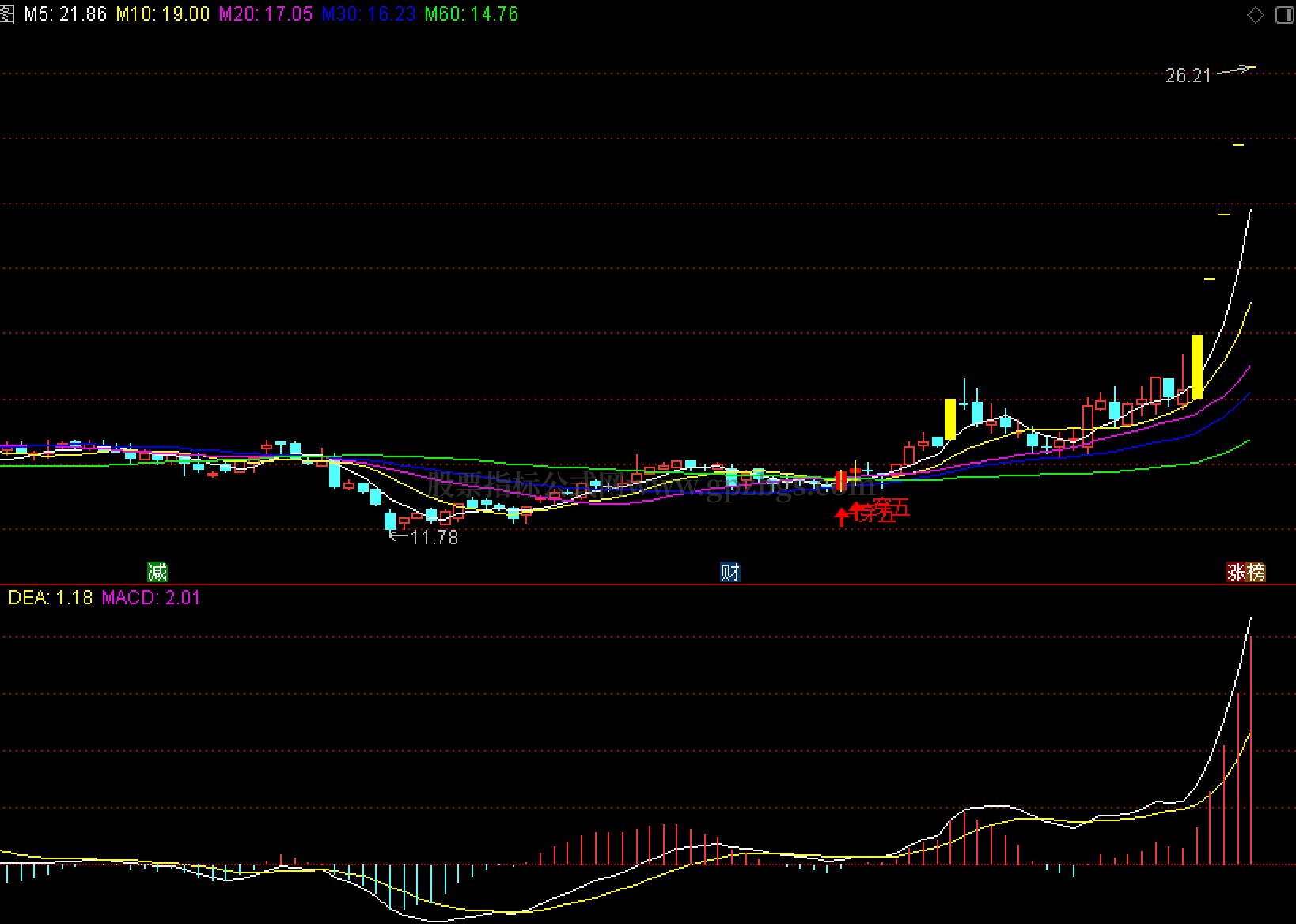Image resolution: width=1296 pixels, height=924 pixels.
Task: Select the green M60 average label
Action: [472, 14]
